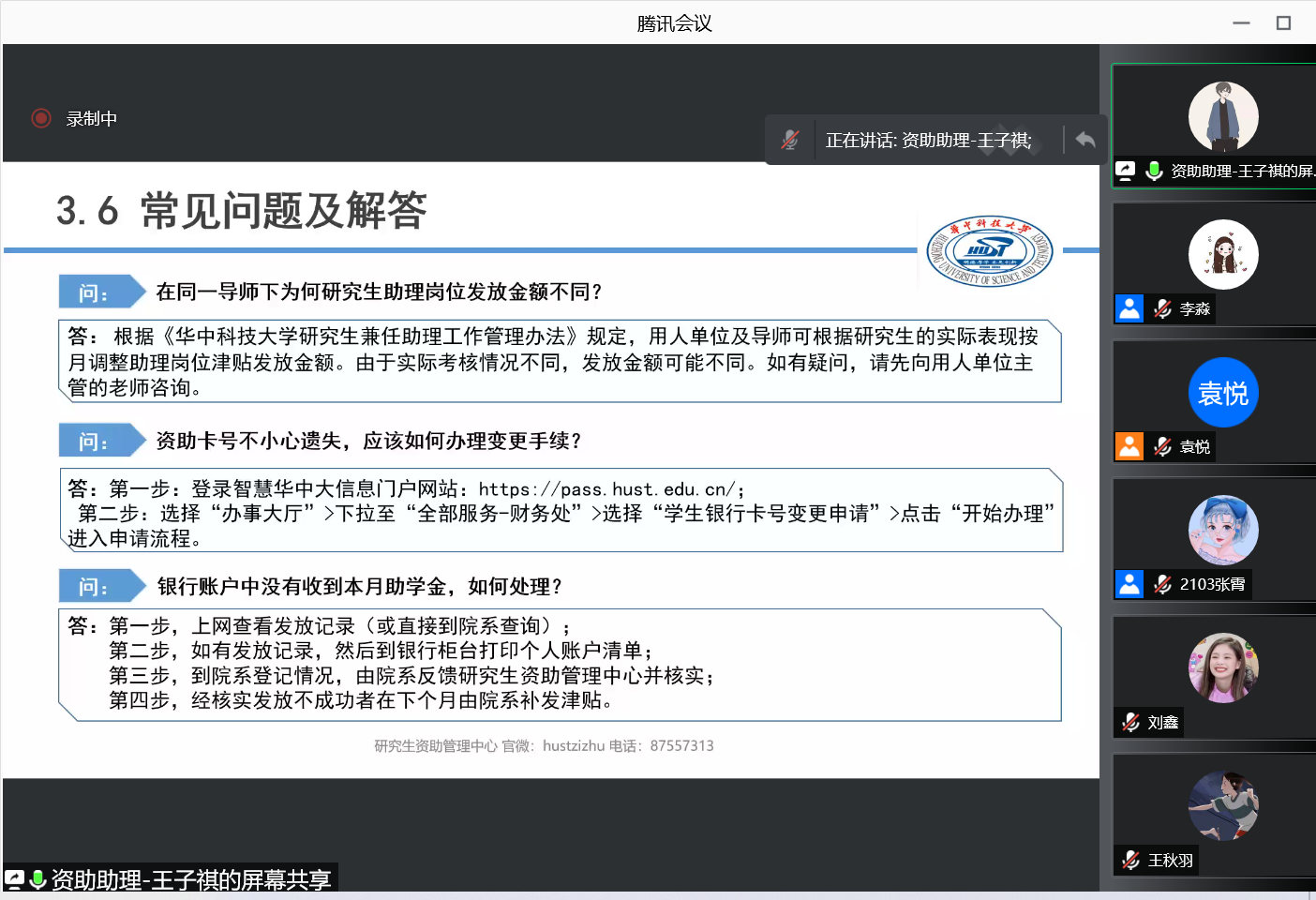Viewport: 1316px width, 900px height.
Task: Click the red recording indicator icon
Action: point(41,118)
